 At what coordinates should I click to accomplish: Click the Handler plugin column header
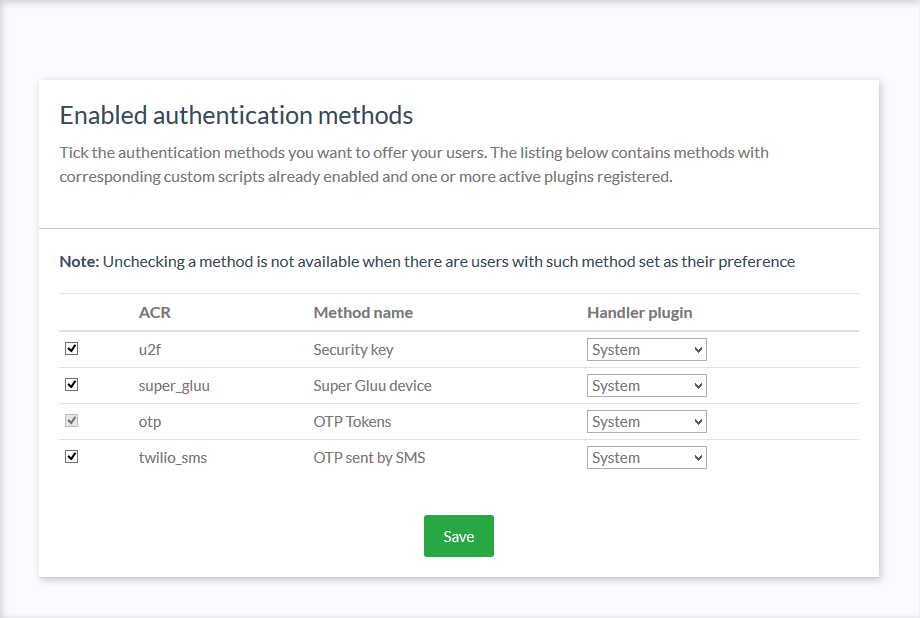tap(639, 312)
